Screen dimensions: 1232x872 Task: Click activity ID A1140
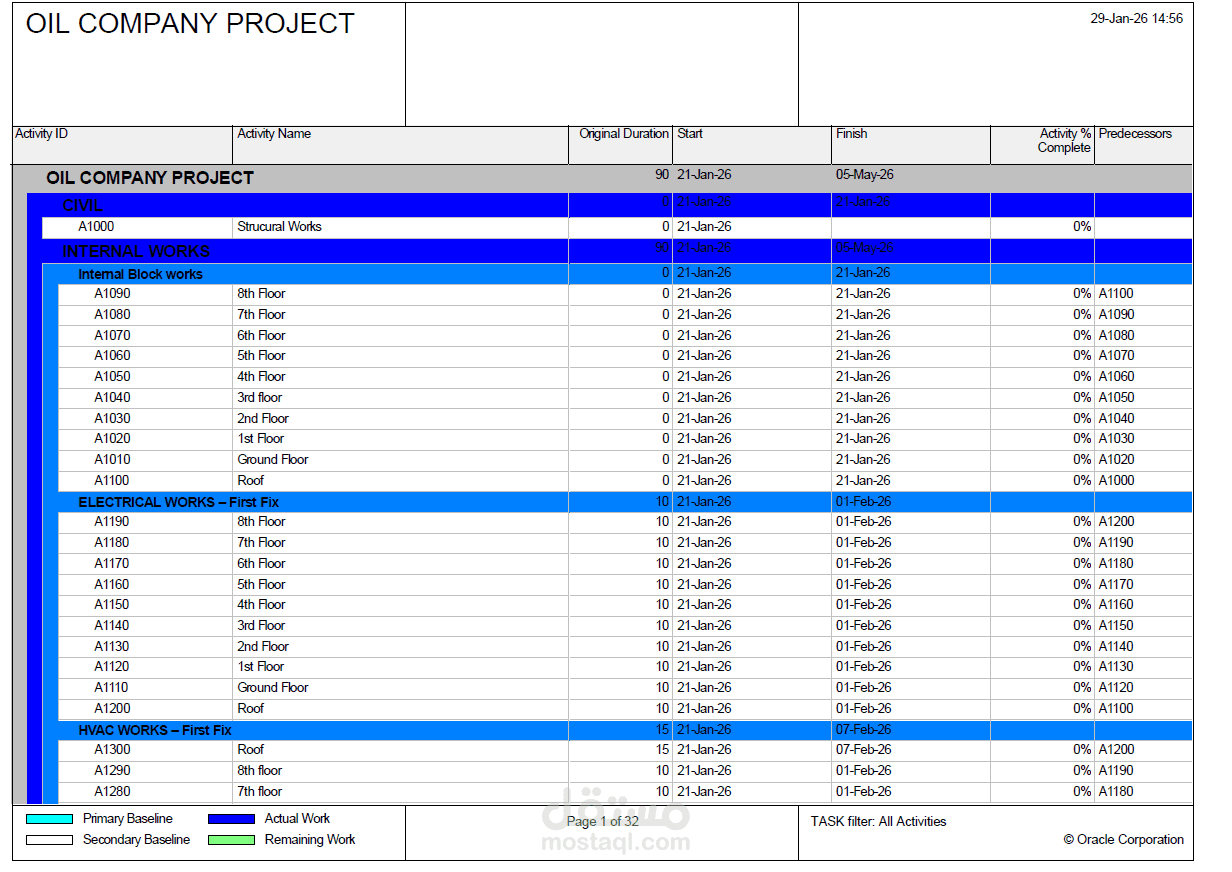[112, 626]
